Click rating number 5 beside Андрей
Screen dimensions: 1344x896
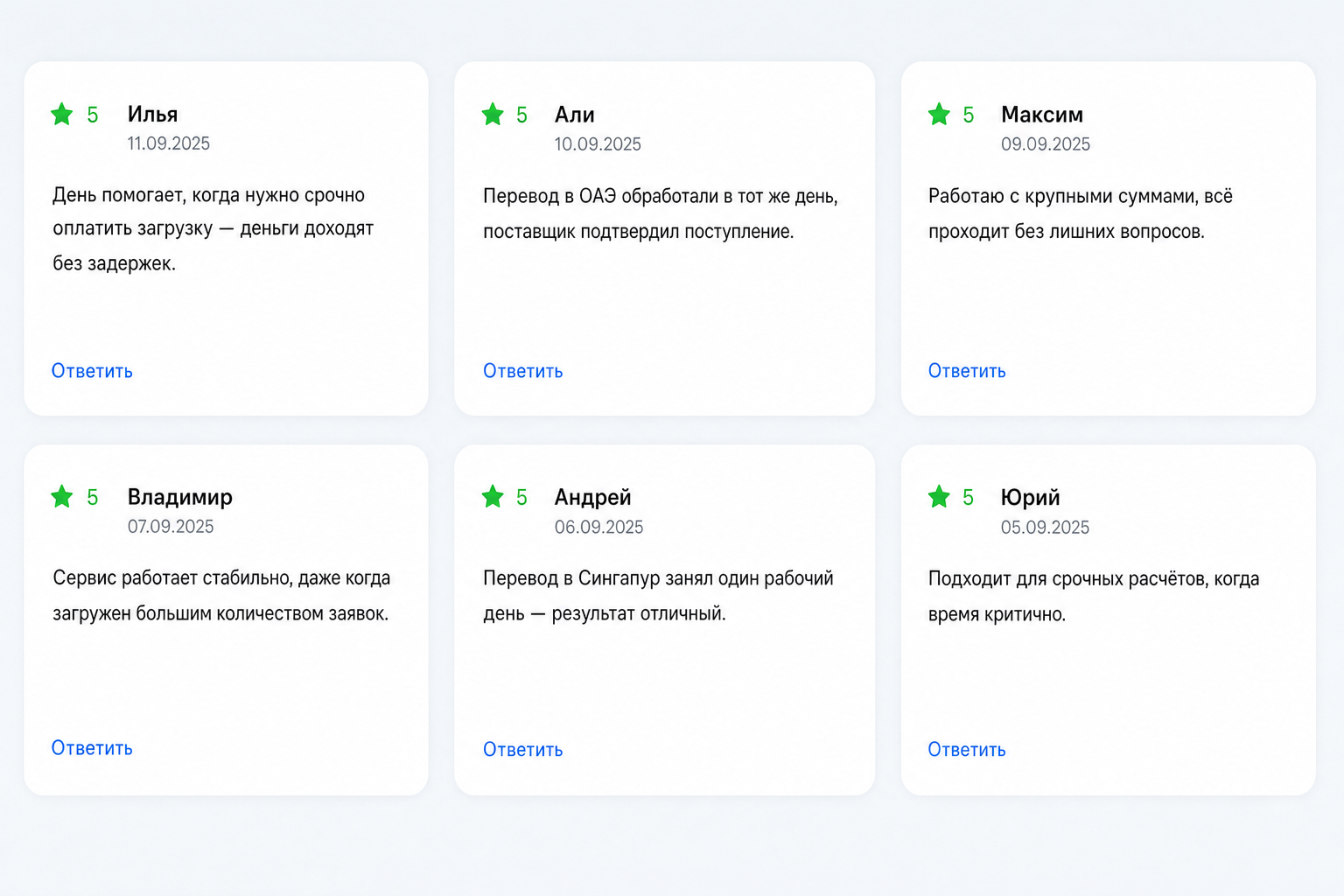(x=522, y=497)
